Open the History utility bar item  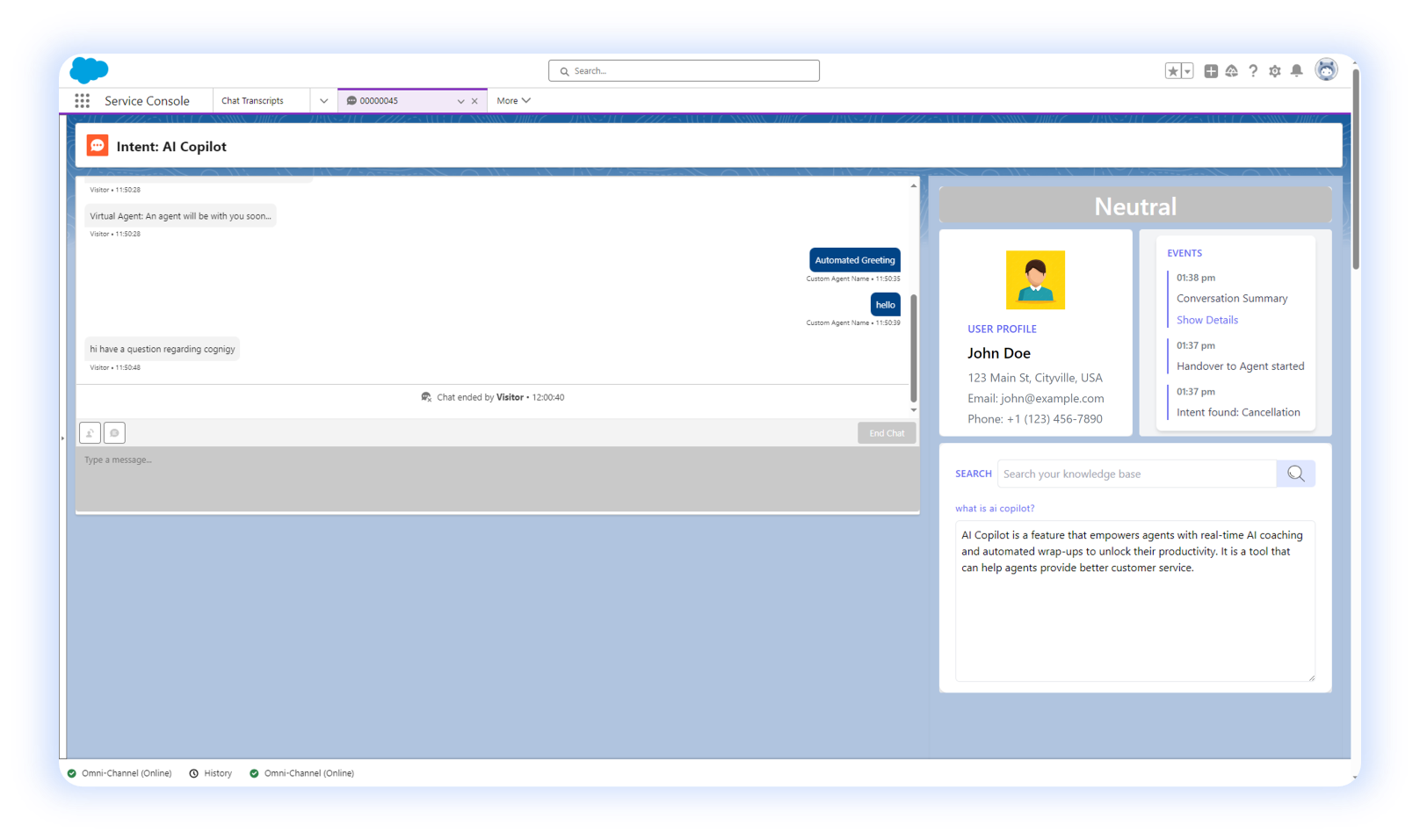point(211,774)
